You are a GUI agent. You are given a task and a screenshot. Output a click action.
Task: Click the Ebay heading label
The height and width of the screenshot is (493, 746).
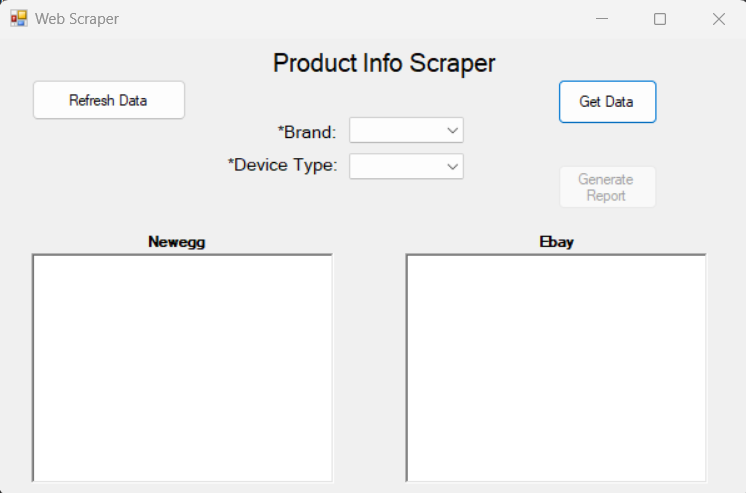pyautogui.click(x=557, y=242)
